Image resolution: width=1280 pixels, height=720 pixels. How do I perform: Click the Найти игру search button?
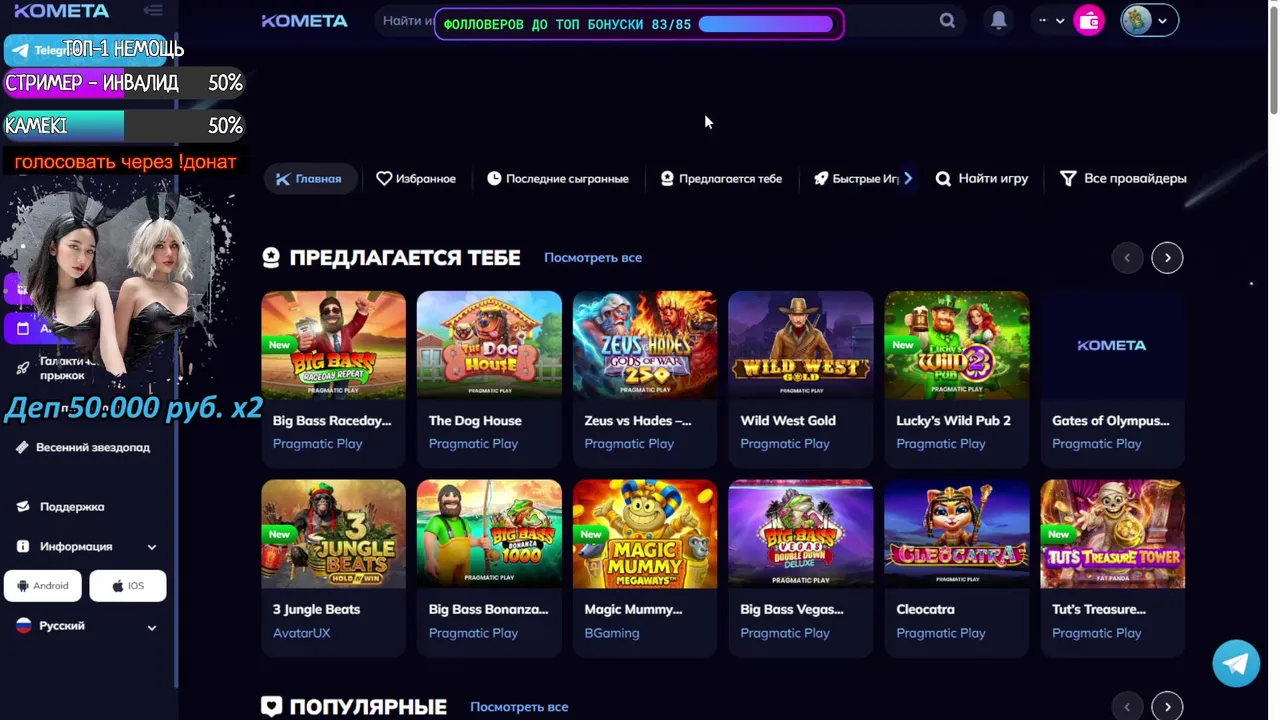pos(982,179)
